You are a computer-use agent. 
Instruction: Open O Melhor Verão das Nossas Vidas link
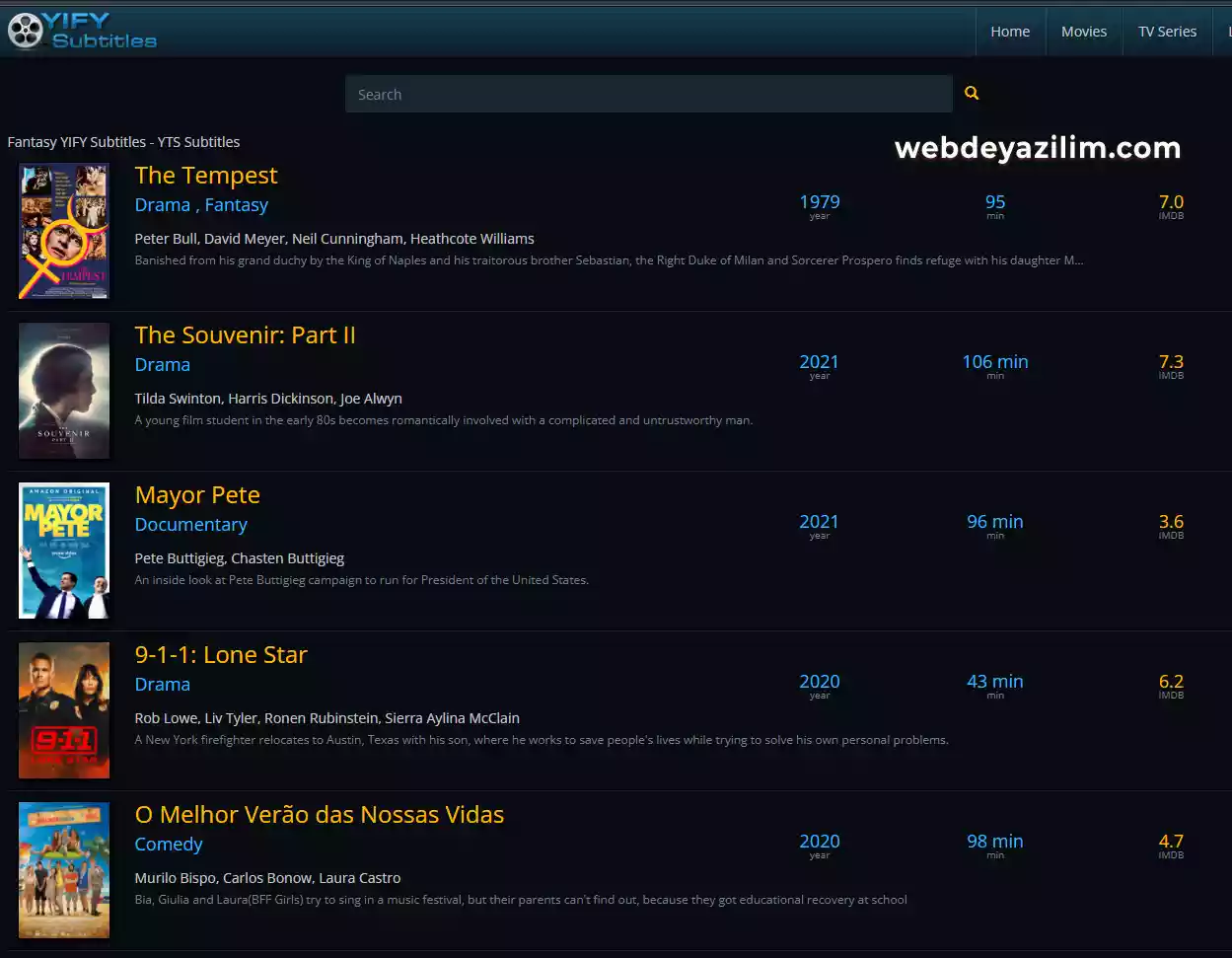click(320, 815)
